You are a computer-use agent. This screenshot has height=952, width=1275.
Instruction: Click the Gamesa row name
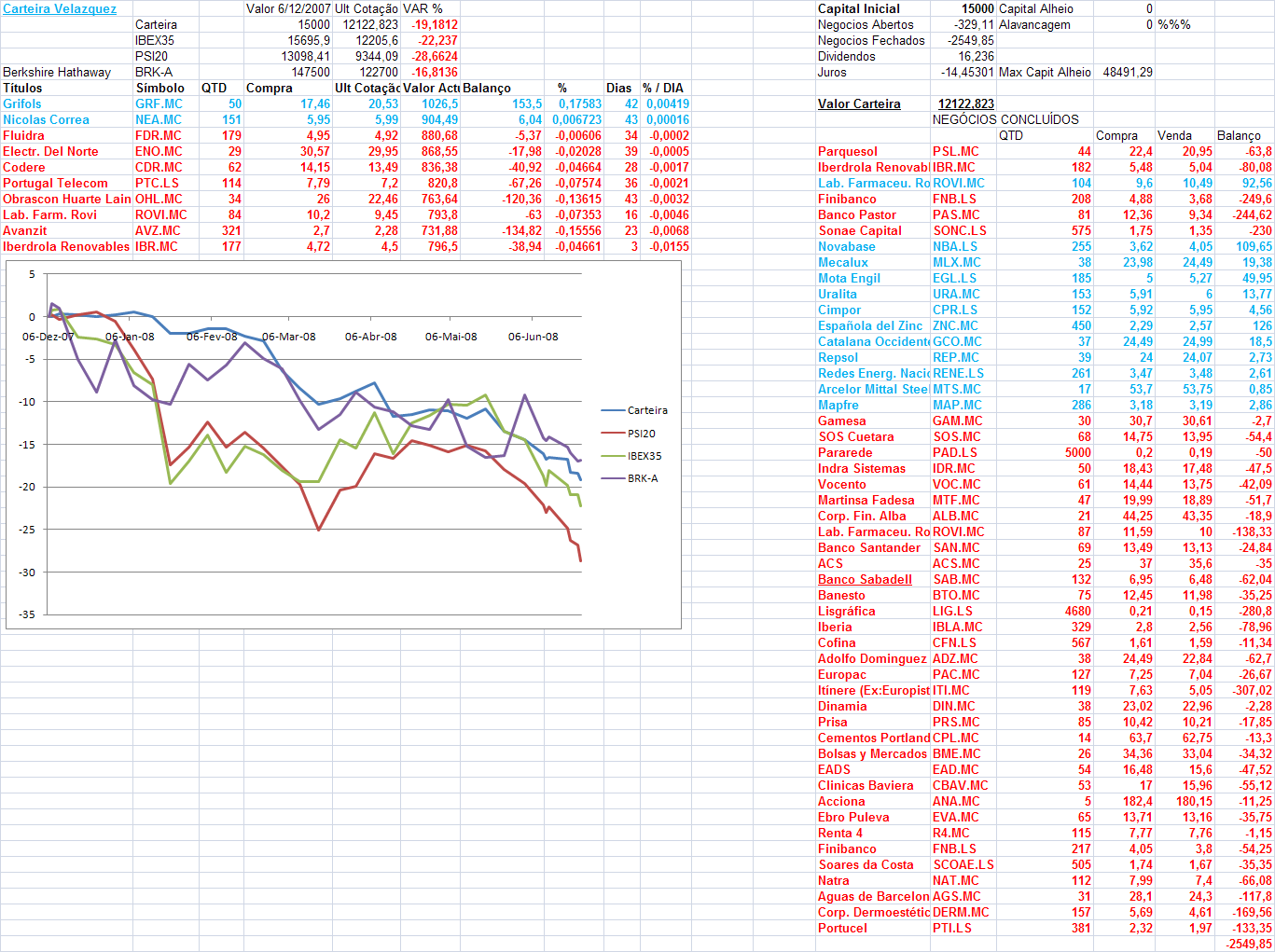pyautogui.click(x=842, y=421)
